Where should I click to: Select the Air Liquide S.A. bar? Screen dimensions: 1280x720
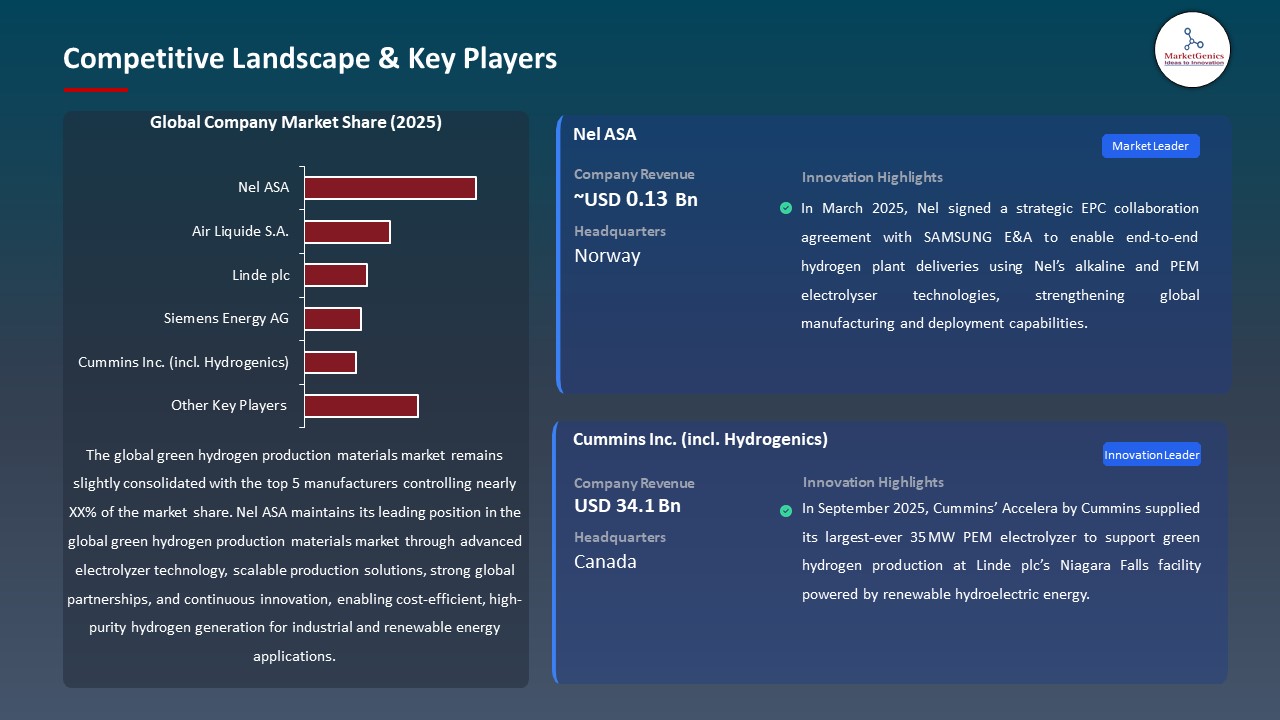click(x=346, y=231)
